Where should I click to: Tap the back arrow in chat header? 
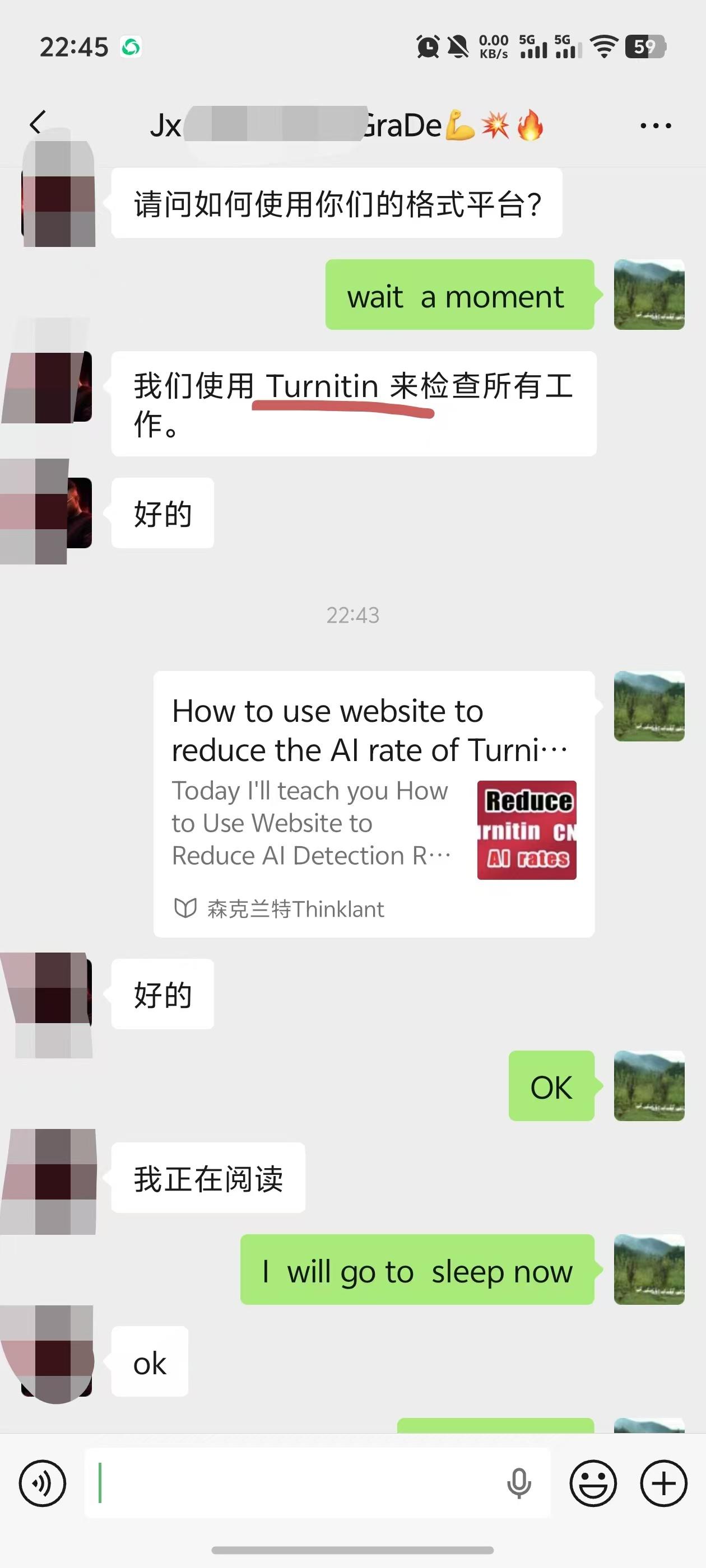click(38, 123)
